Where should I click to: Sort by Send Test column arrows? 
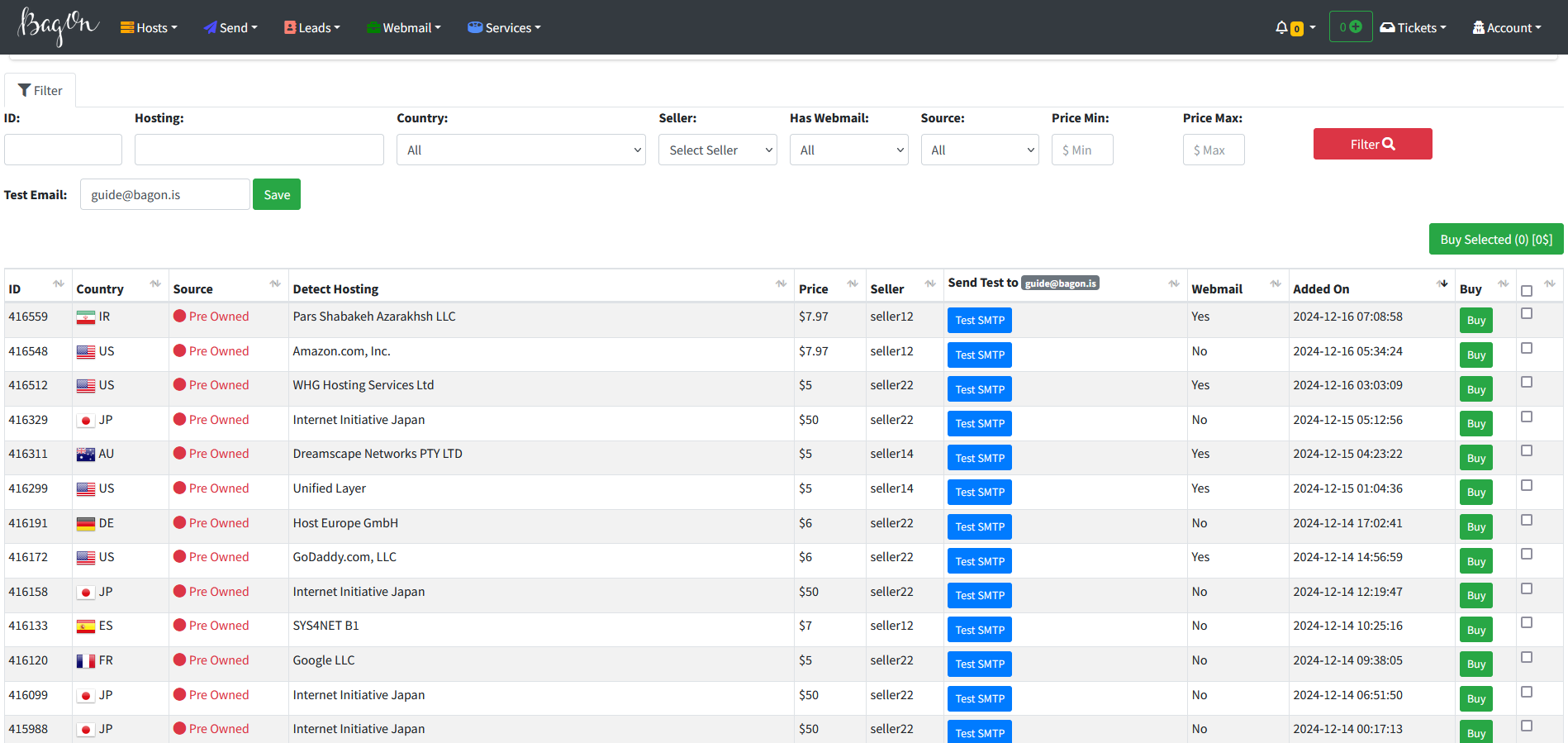click(1174, 283)
